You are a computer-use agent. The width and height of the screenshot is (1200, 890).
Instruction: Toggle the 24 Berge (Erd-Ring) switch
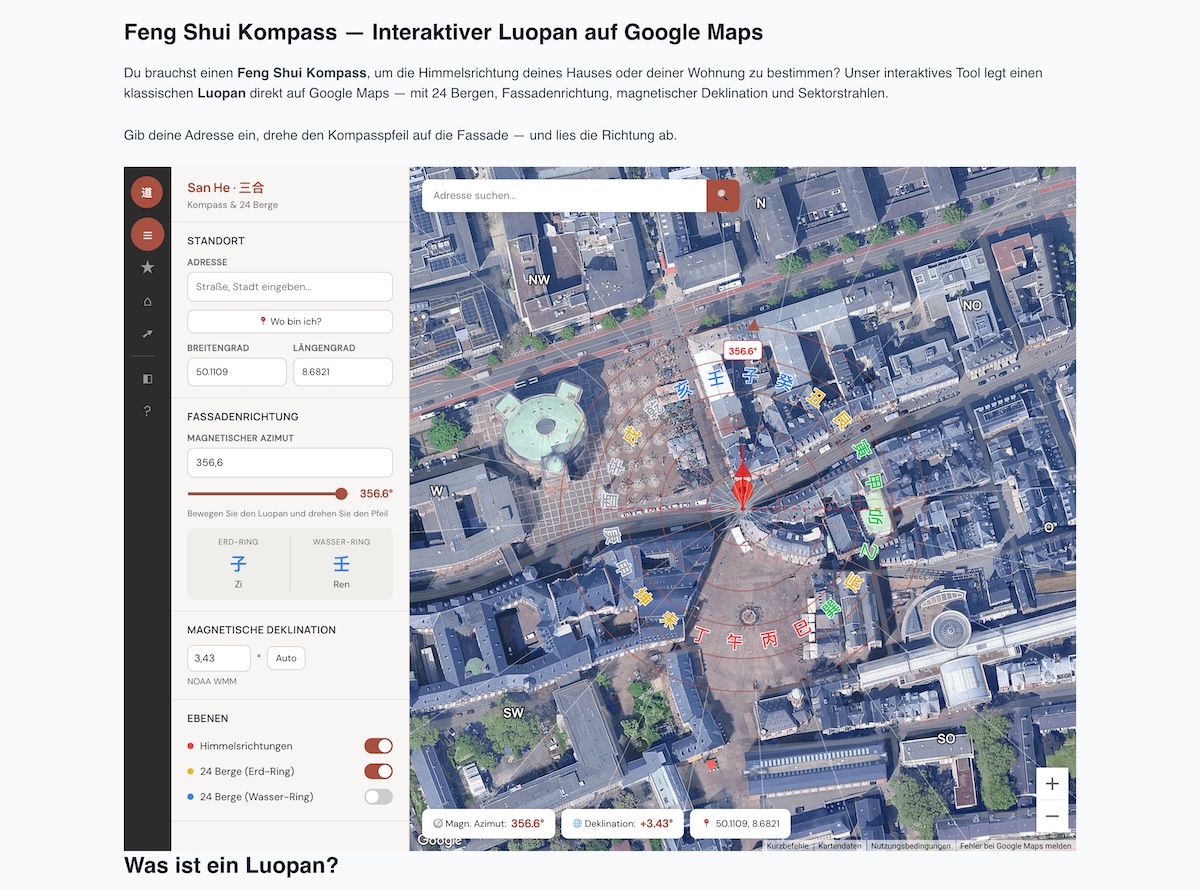(378, 771)
